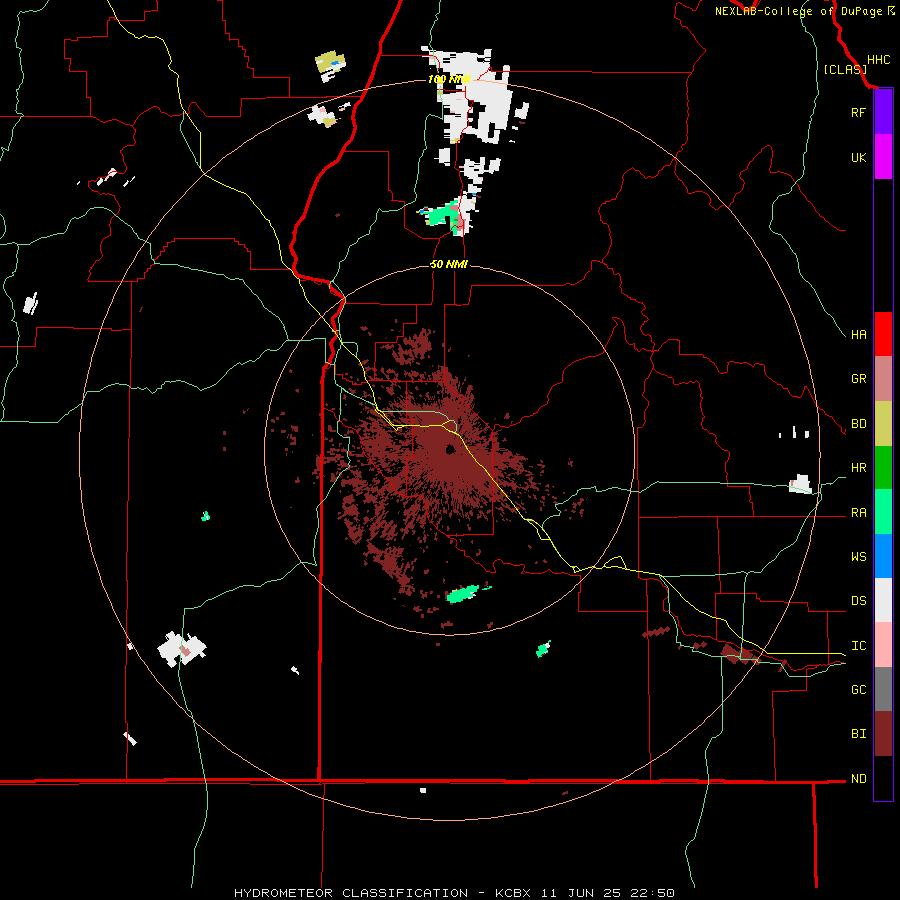Click the light pink IC legend swatch
Viewport: 900px width, 900px height.
pos(883,645)
